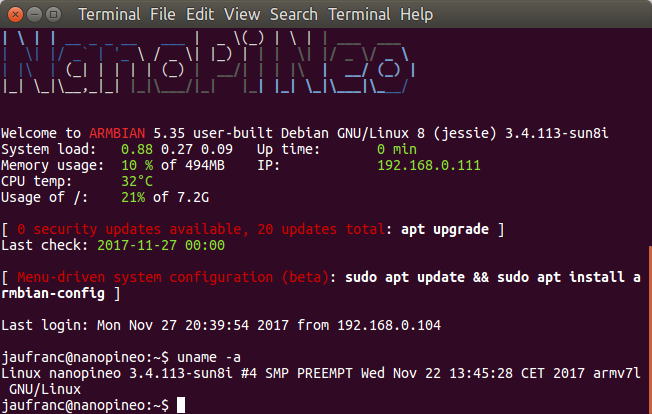Image resolution: width=652 pixels, height=414 pixels.
Task: Click the orange scrollbar handle on the right edge
Action: [x=650, y=329]
